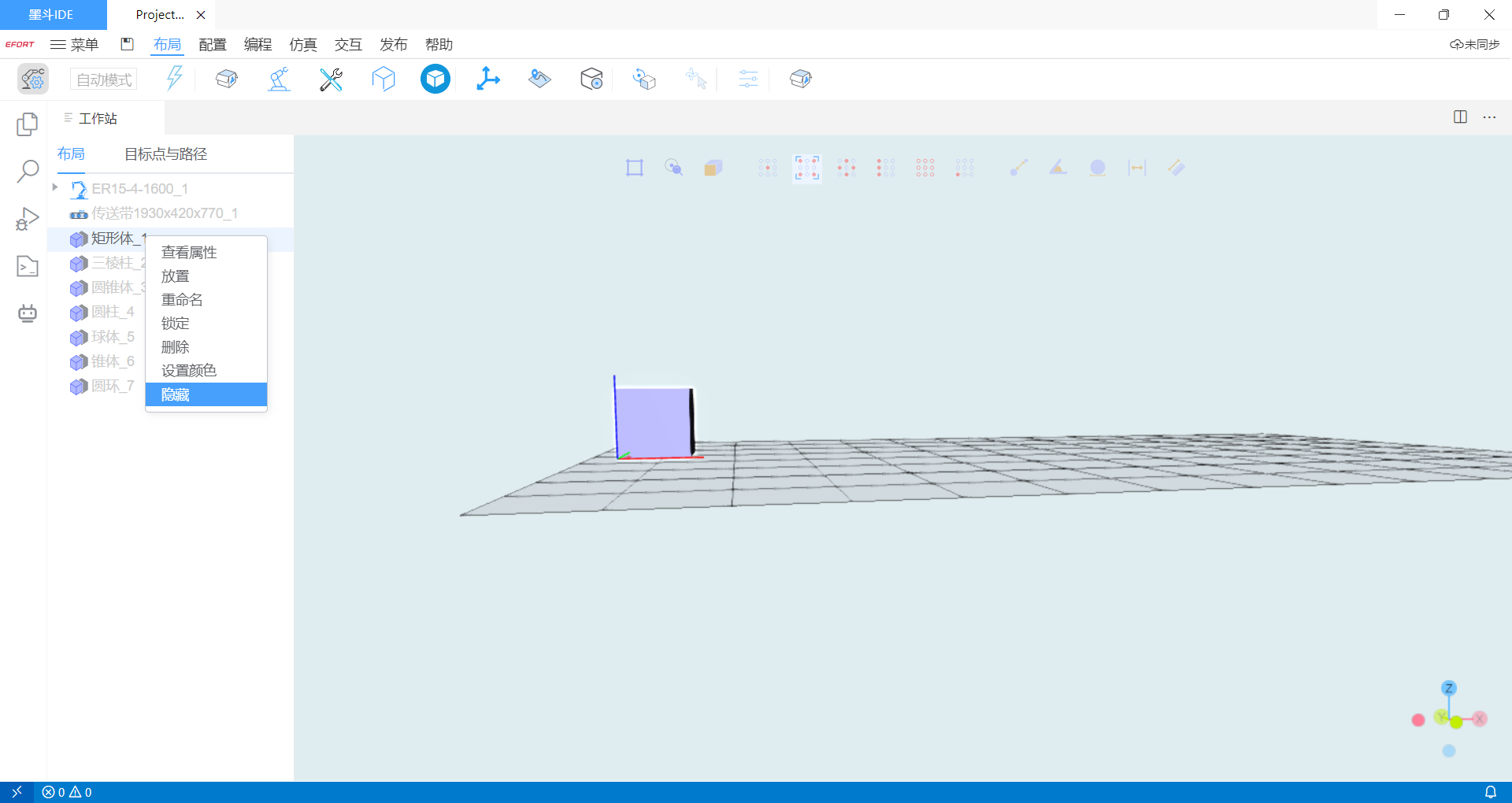Open the 菜单 hamburger menu
Screen dimensions: 1512x803
75,45
